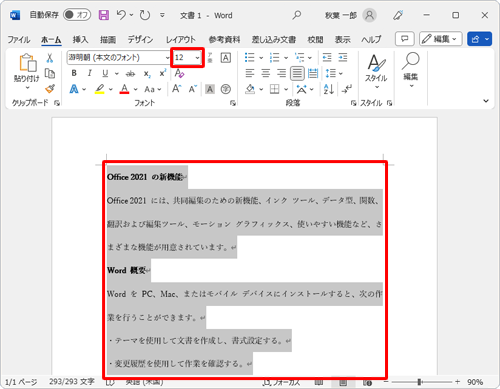
Task: Open the font name combo box
Action: tap(119, 58)
